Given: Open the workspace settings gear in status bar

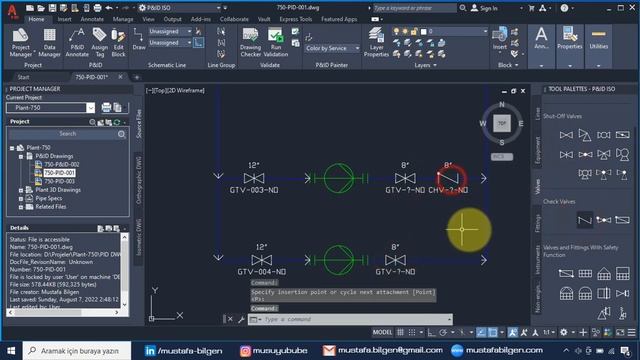Looking at the screenshot, I should click(564, 333).
